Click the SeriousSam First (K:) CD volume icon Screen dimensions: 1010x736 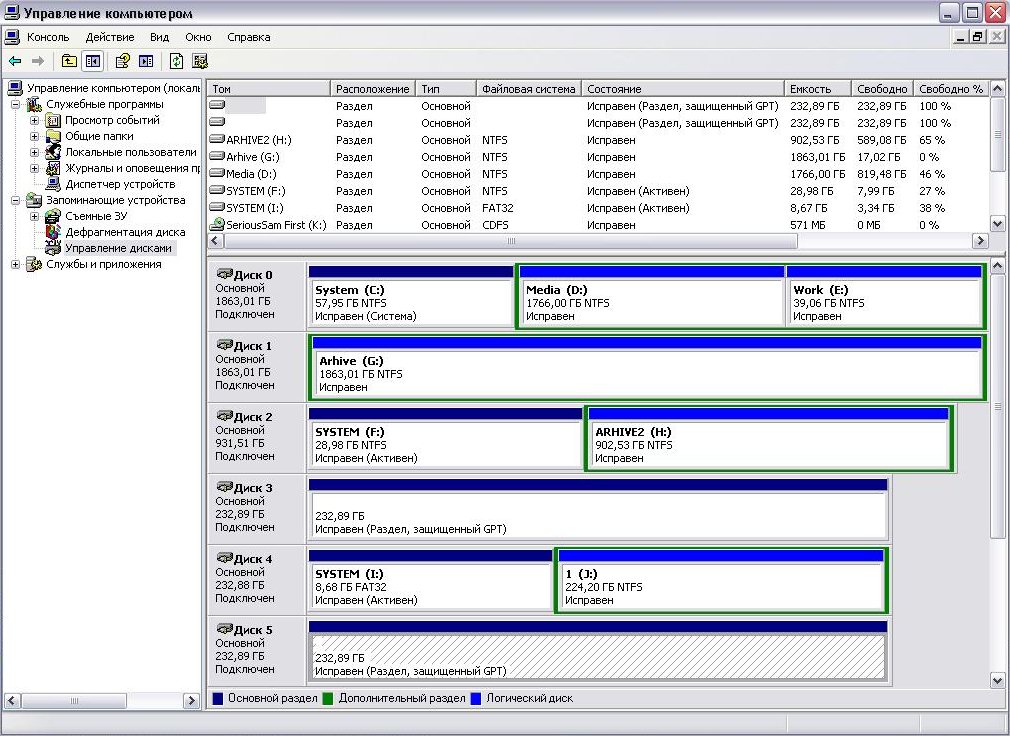[217, 225]
